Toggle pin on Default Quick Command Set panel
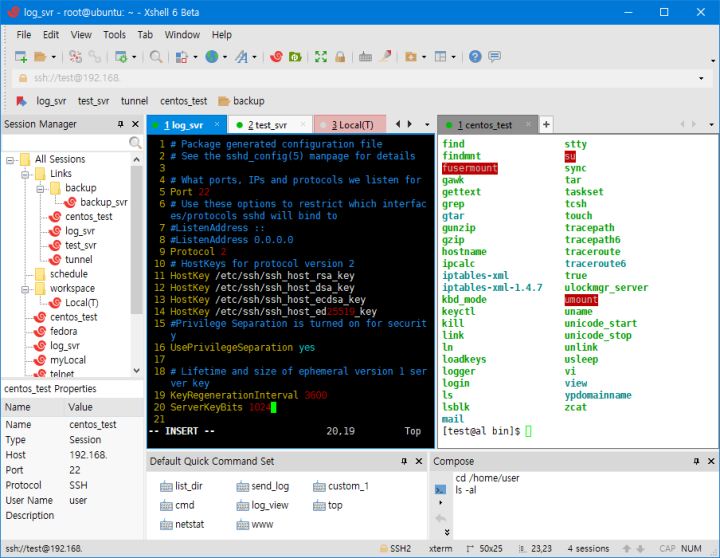 [404, 461]
